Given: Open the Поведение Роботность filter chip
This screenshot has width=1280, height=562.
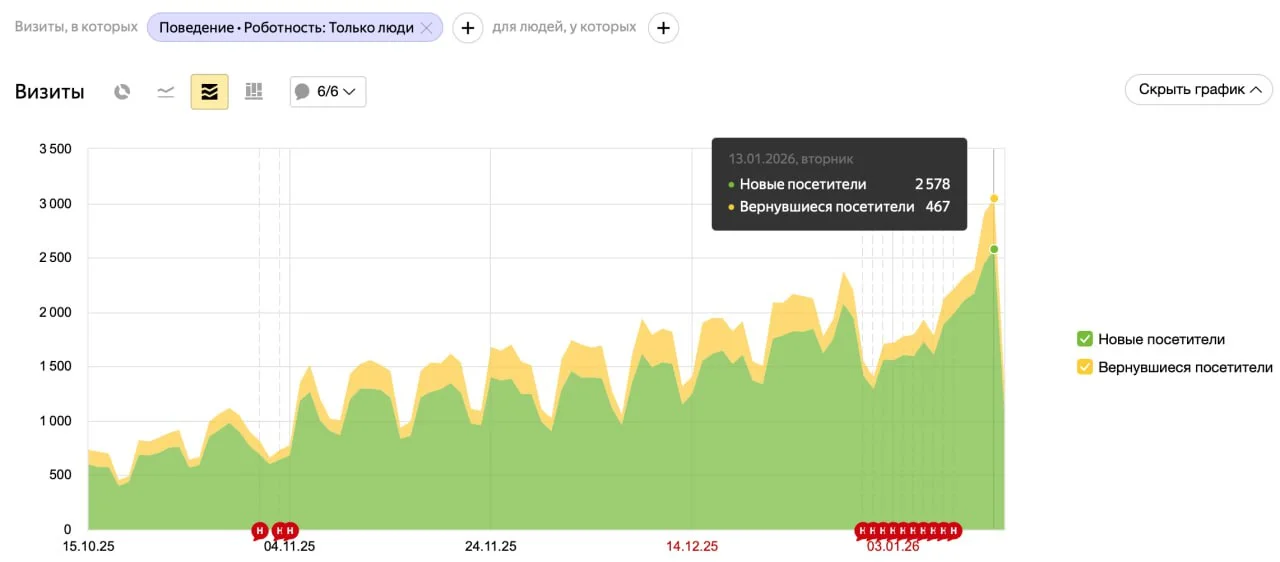Looking at the screenshot, I should (286, 28).
